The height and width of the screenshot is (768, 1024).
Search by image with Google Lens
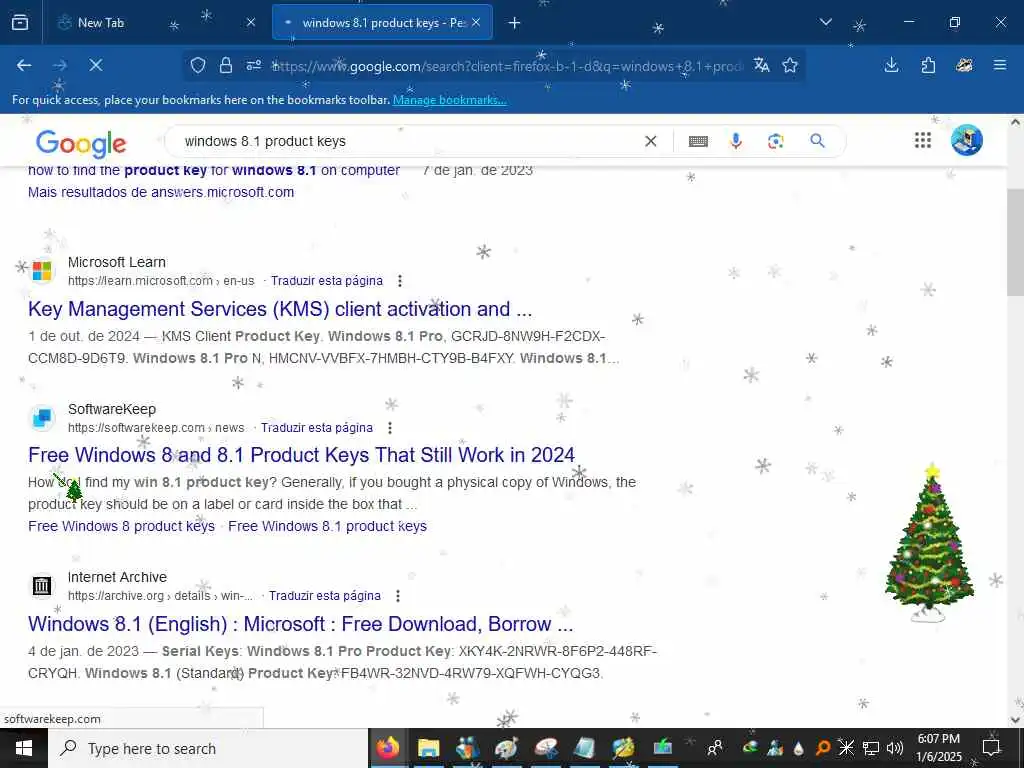pyautogui.click(x=776, y=141)
